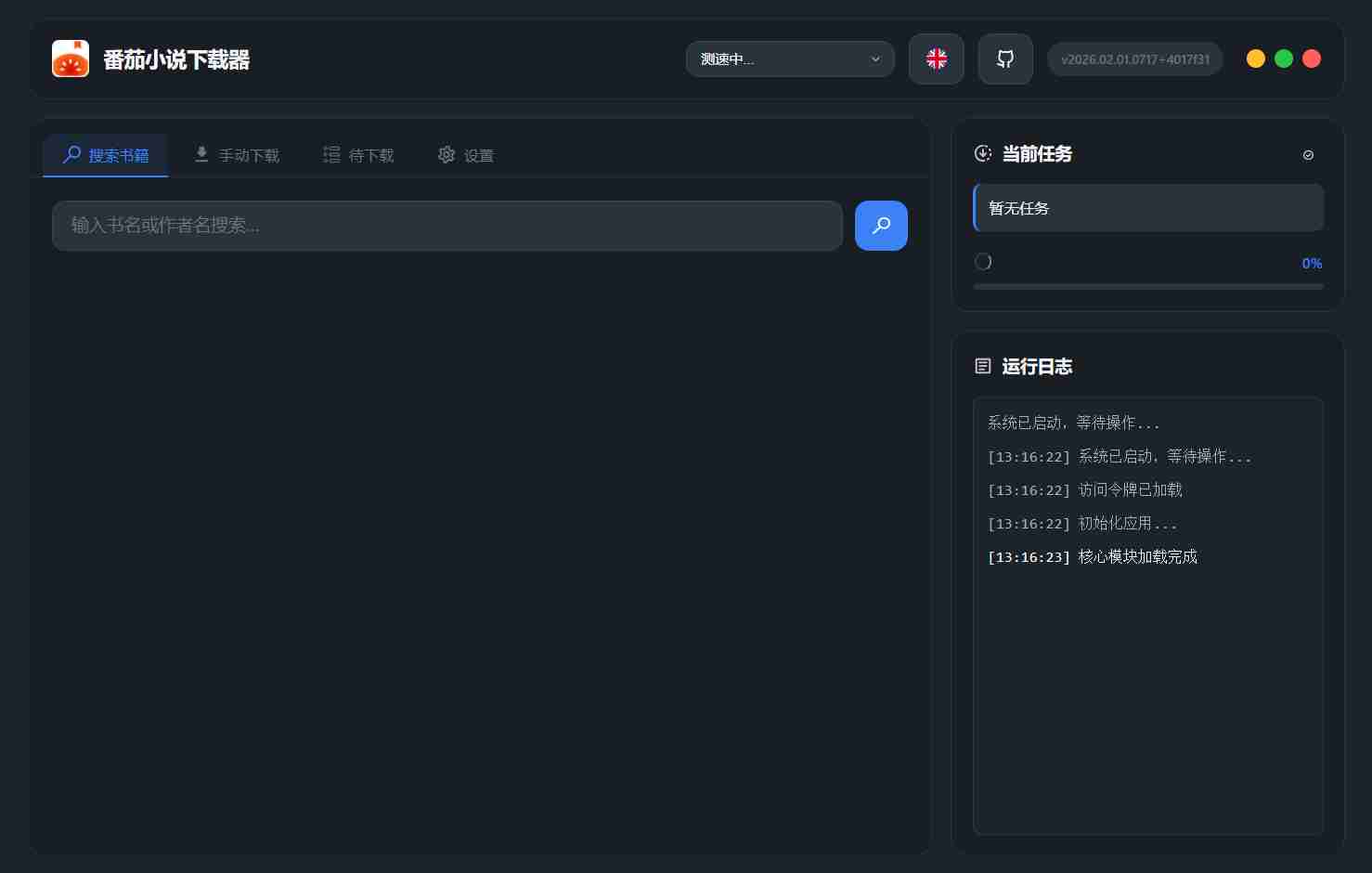Go to the 设置 settings tab
Viewport: 1372px width, 873px height.
(466, 155)
